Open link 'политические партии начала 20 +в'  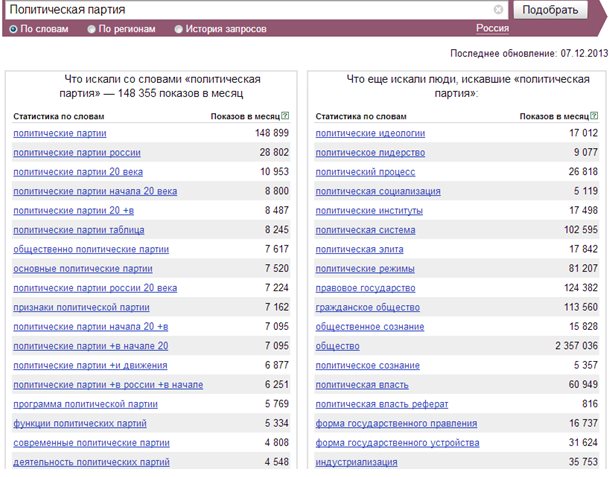[91, 327]
